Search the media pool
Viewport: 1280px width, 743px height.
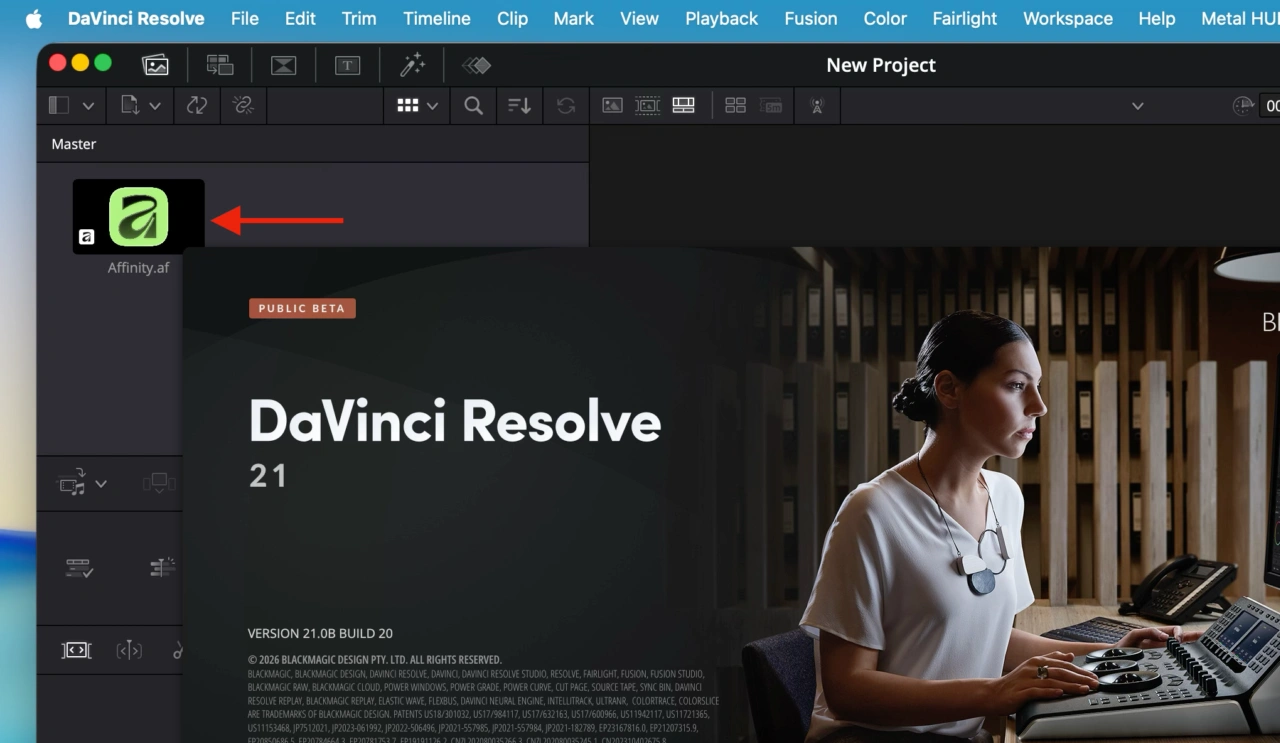point(473,105)
